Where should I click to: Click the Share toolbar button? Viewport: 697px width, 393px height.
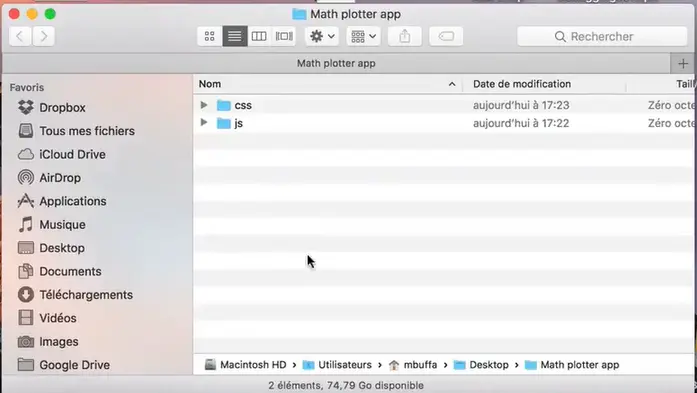(405, 36)
